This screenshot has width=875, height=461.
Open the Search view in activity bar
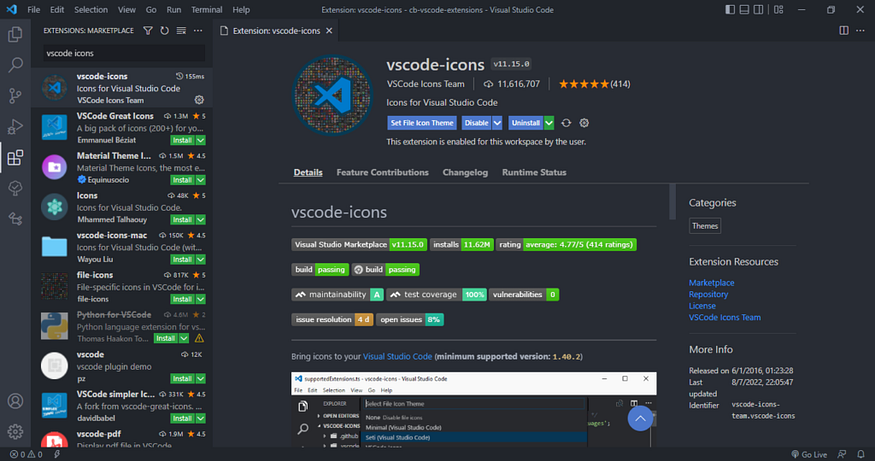click(15, 65)
